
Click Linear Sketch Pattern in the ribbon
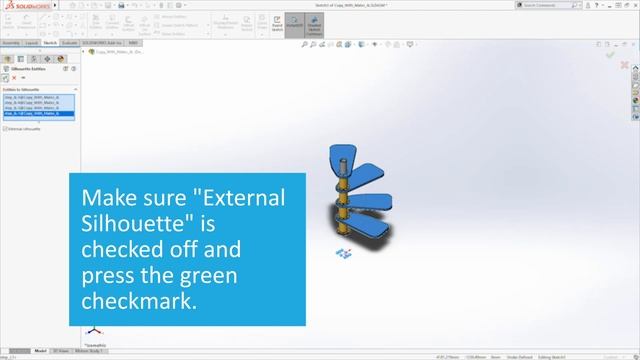tap(176, 25)
